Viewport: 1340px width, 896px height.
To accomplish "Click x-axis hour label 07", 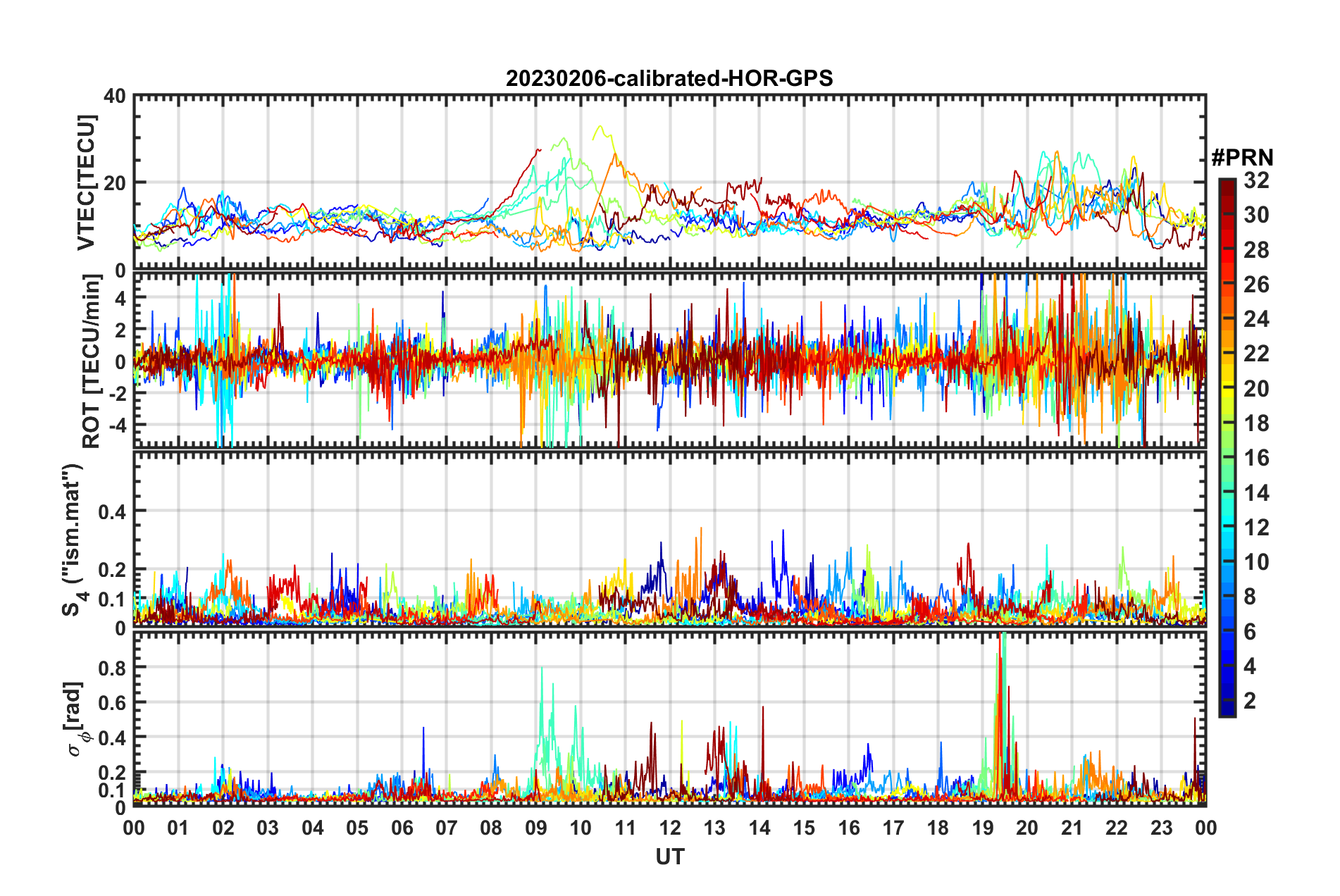I will pyautogui.click(x=447, y=828).
